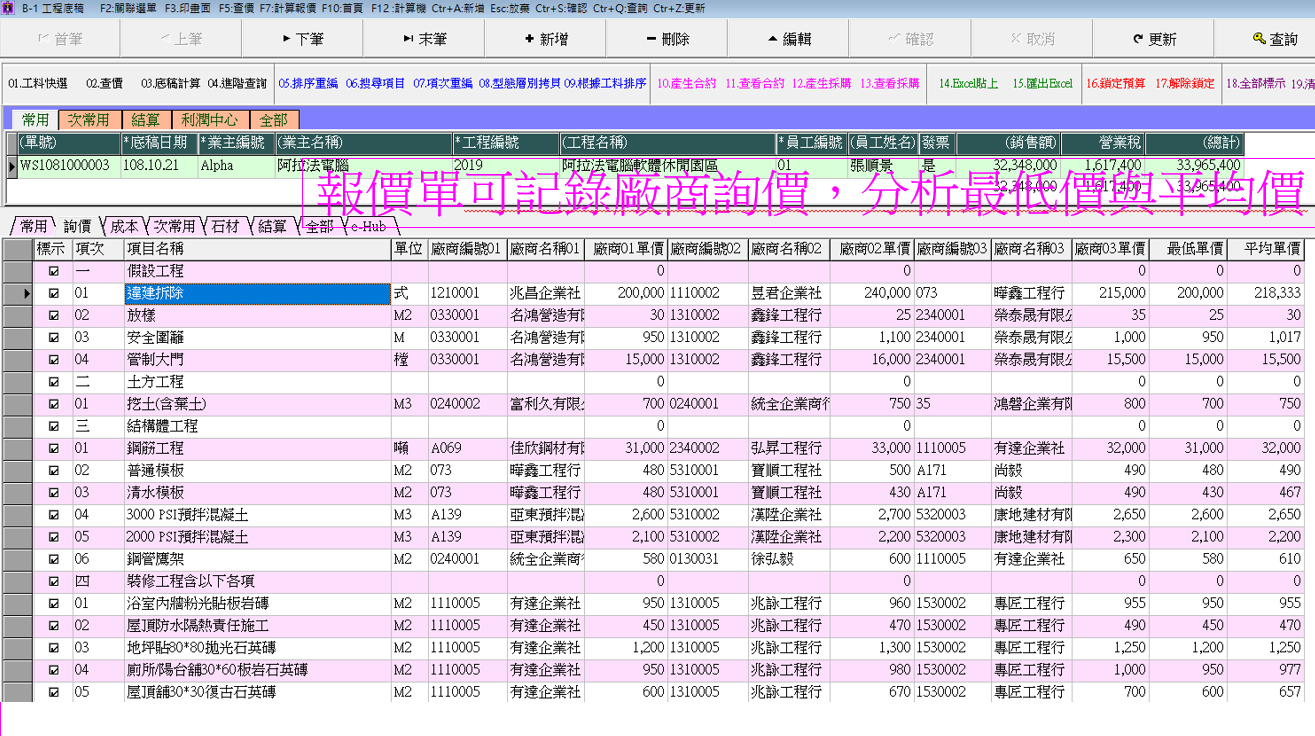The height and width of the screenshot is (736, 1315).
Task: Refresh data with the 更新 button
Action: click(1153, 39)
